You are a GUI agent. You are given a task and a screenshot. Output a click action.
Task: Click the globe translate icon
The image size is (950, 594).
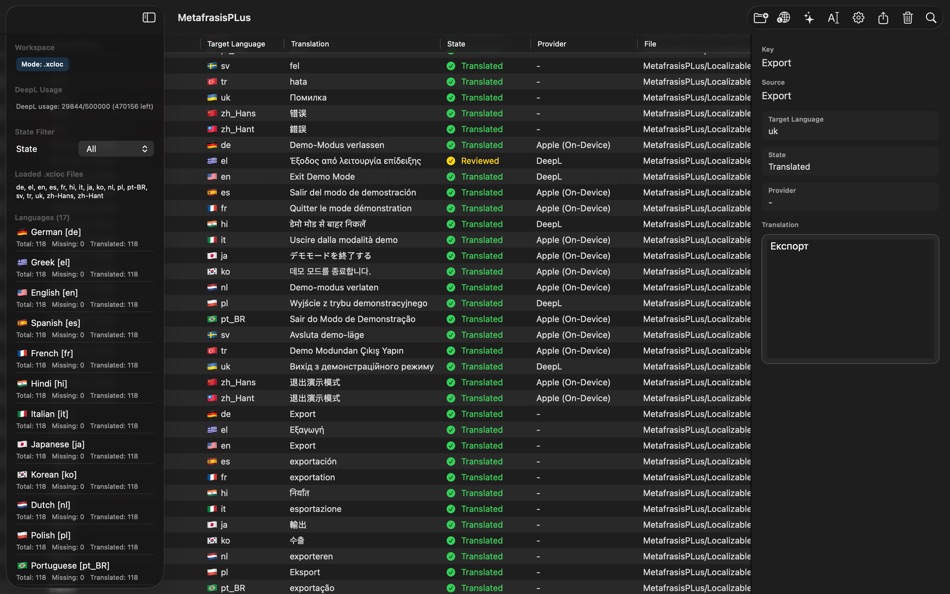[784, 18]
